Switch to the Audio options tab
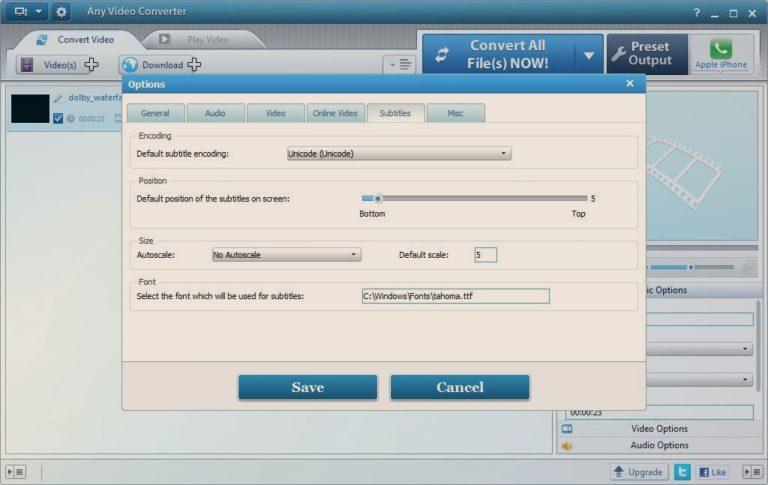768x485 pixels. click(x=215, y=113)
